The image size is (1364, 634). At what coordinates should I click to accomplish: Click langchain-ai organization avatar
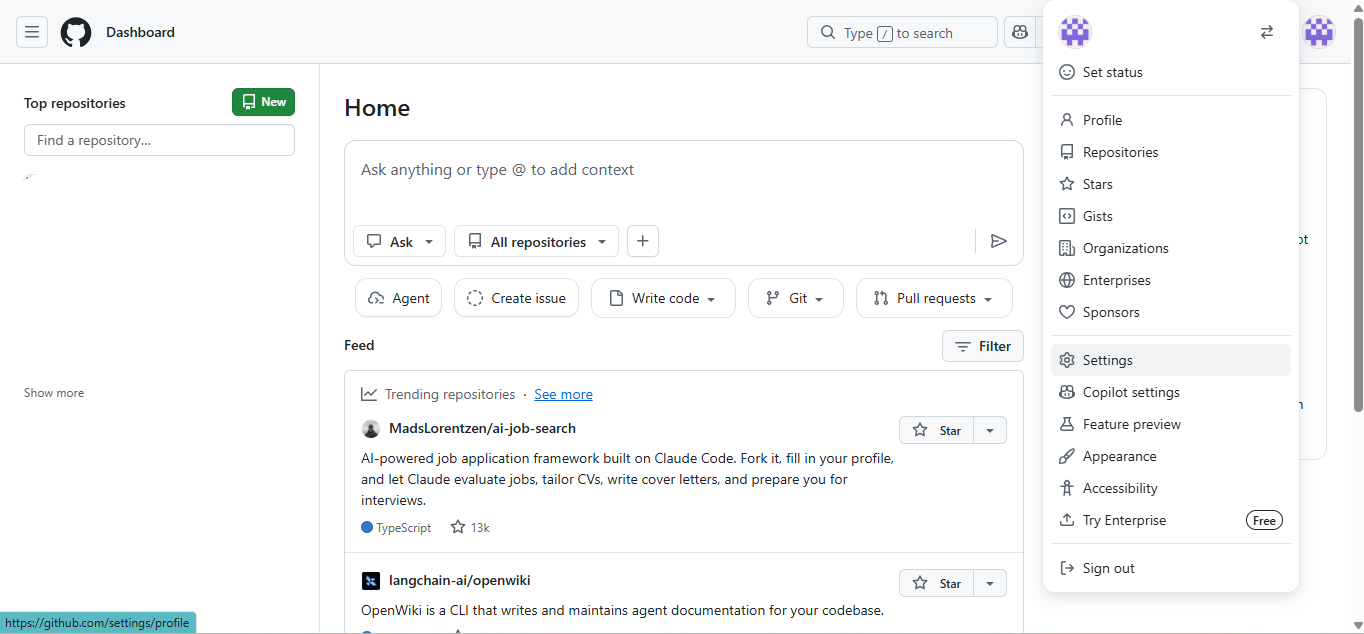pyautogui.click(x=371, y=581)
